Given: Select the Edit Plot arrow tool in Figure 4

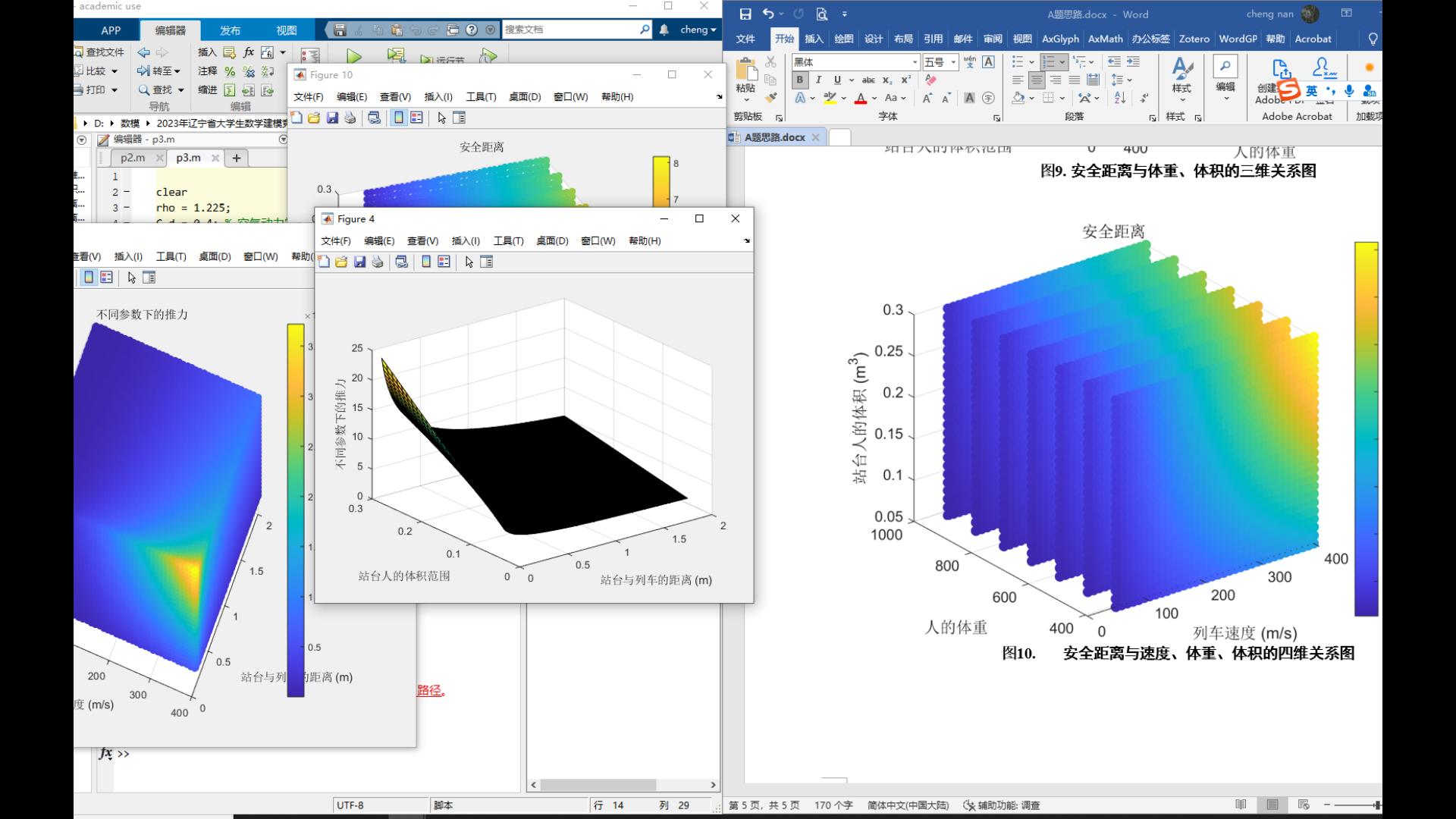Looking at the screenshot, I should 469,262.
